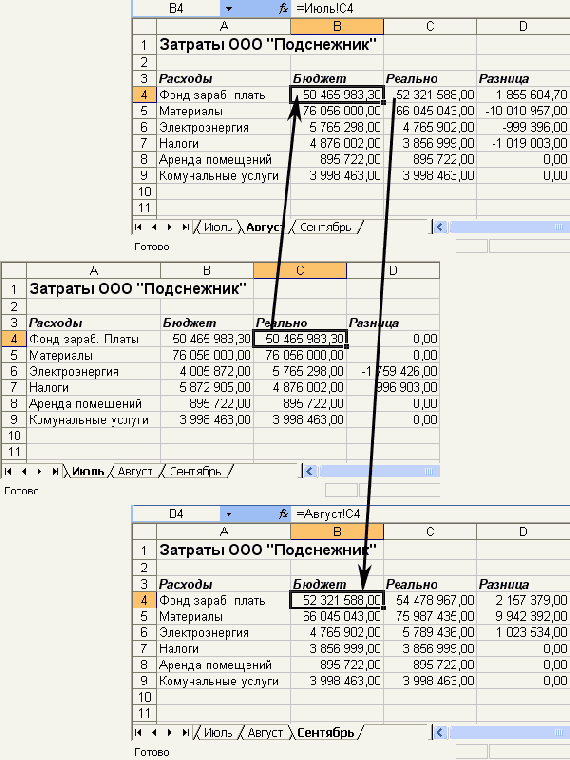Click the formula bar containing =Август!C4
The height and width of the screenshot is (760, 570).
pyautogui.click(x=431, y=514)
